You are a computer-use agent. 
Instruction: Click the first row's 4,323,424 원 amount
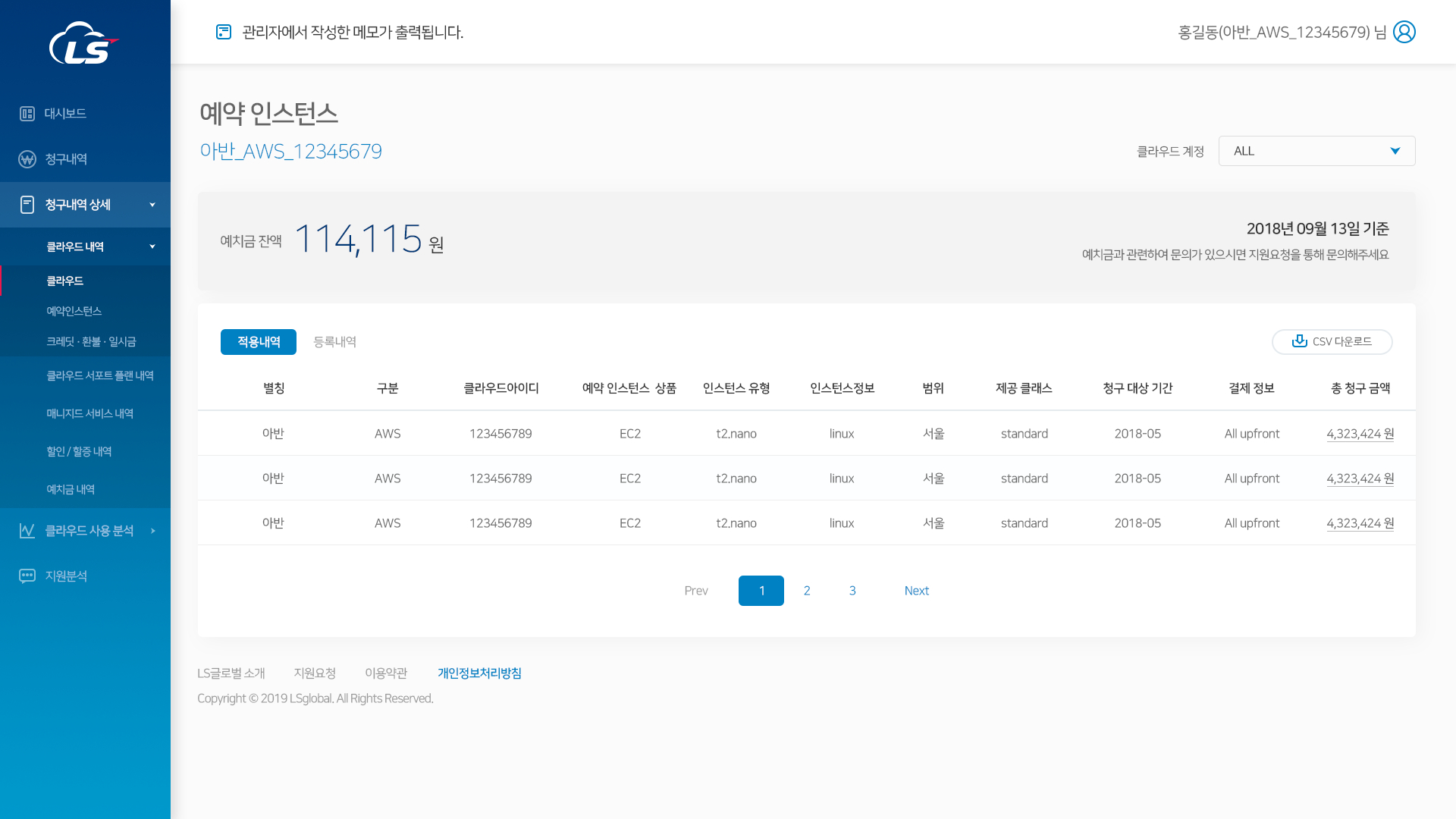1360,434
